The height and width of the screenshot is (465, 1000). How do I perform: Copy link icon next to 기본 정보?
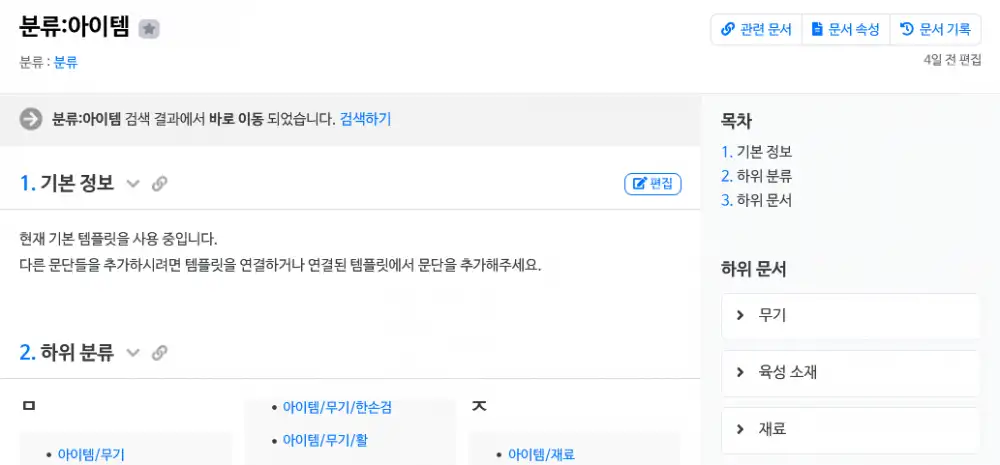pos(159,184)
